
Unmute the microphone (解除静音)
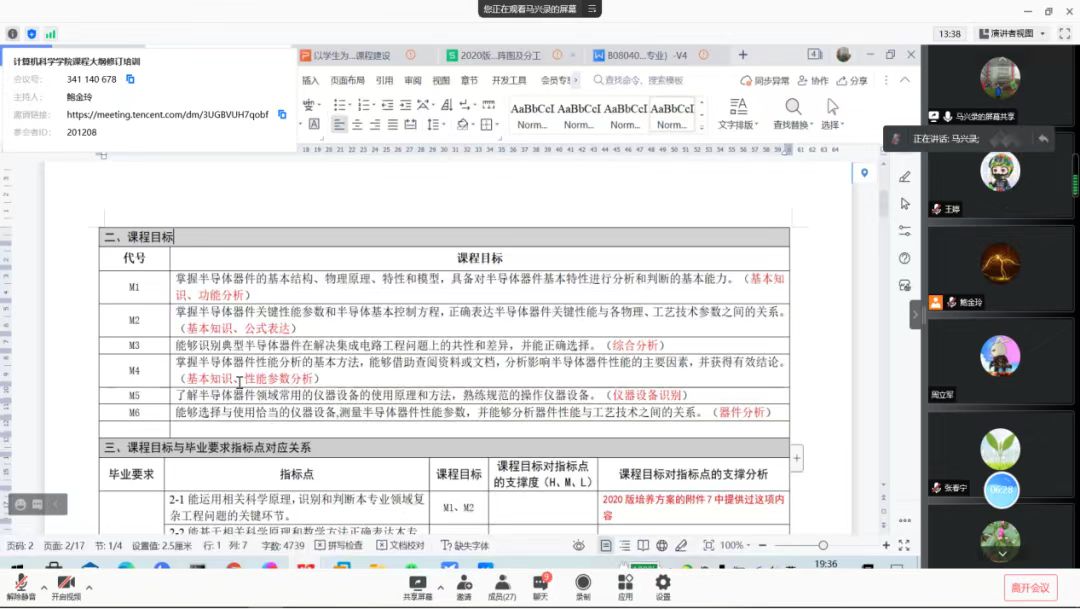point(21,587)
